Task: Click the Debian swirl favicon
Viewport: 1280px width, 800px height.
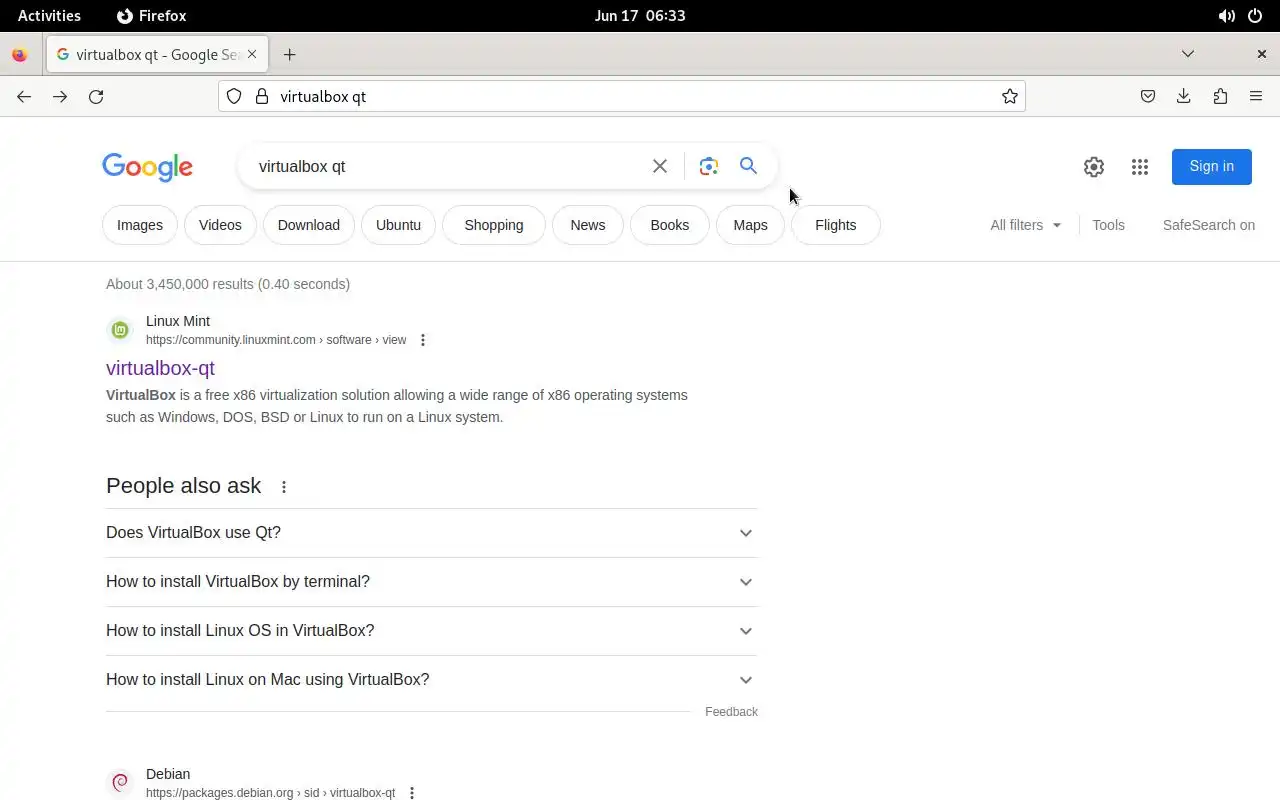Action: click(120, 783)
